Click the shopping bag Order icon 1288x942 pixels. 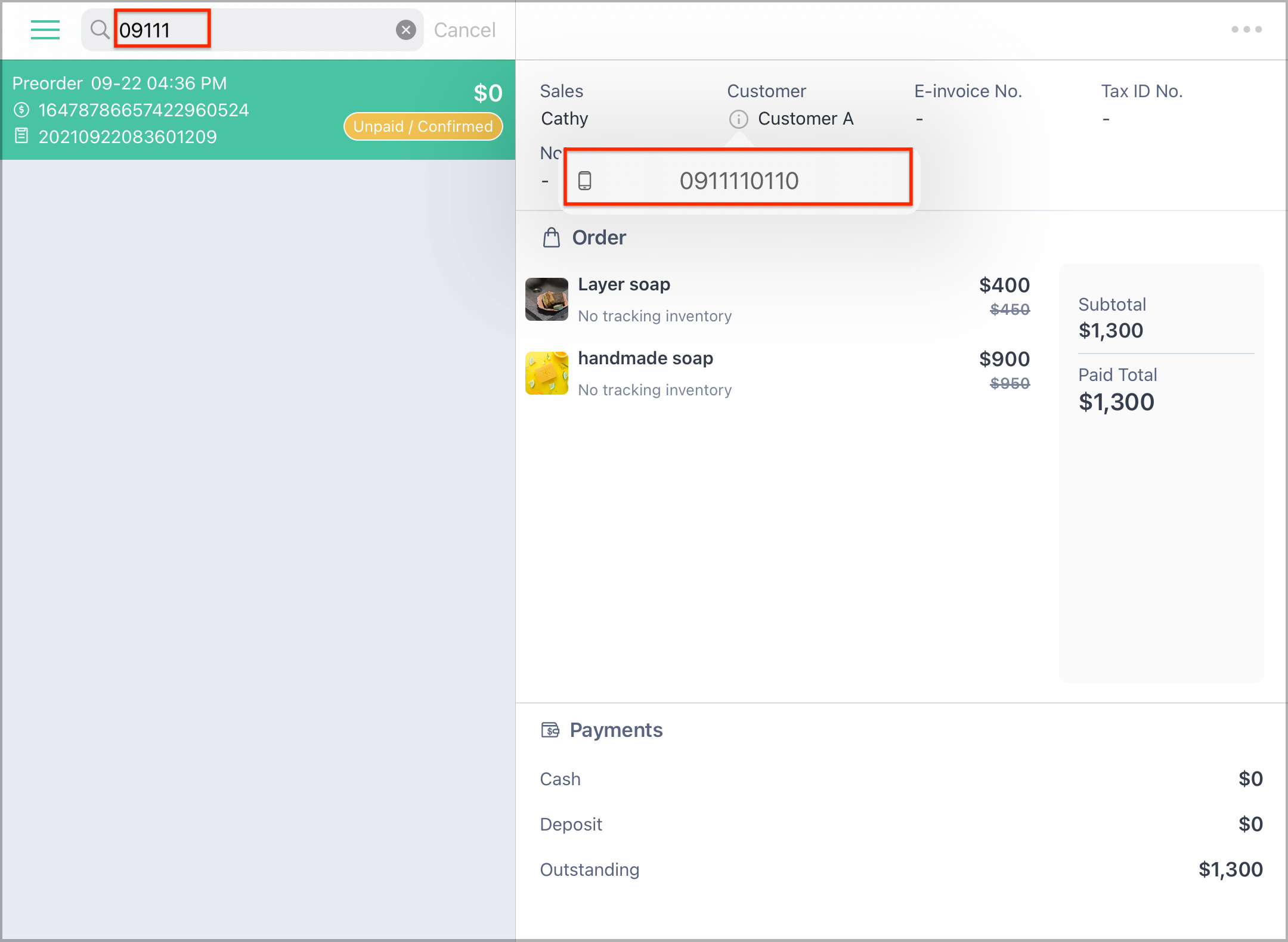point(552,237)
